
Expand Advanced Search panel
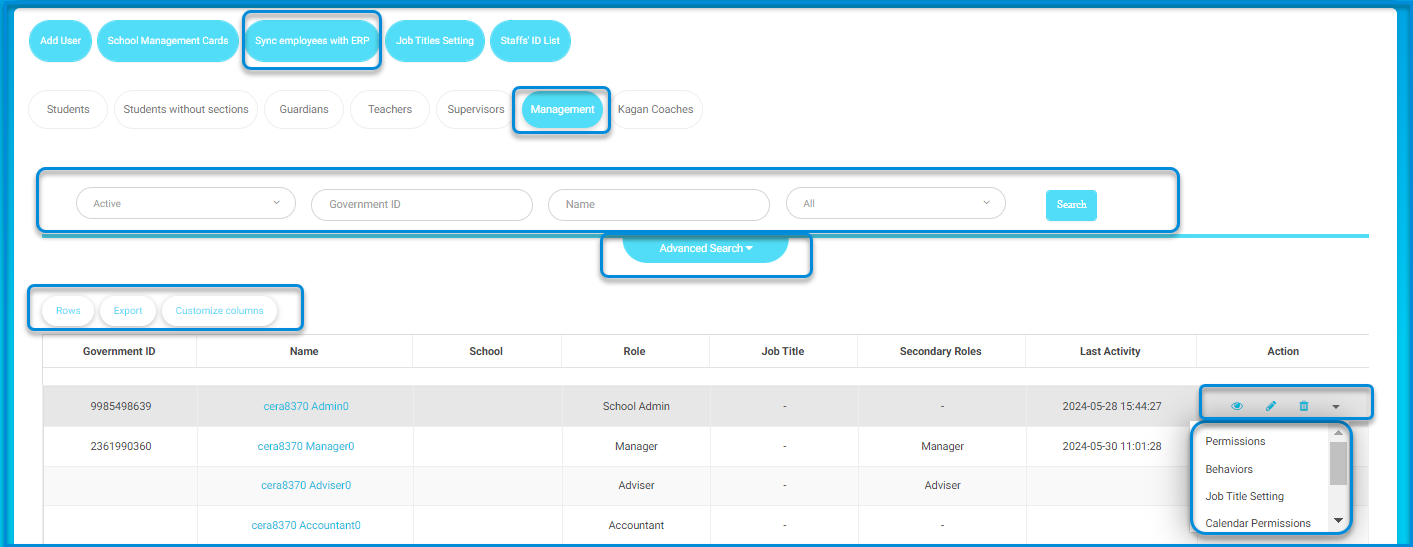tap(706, 248)
